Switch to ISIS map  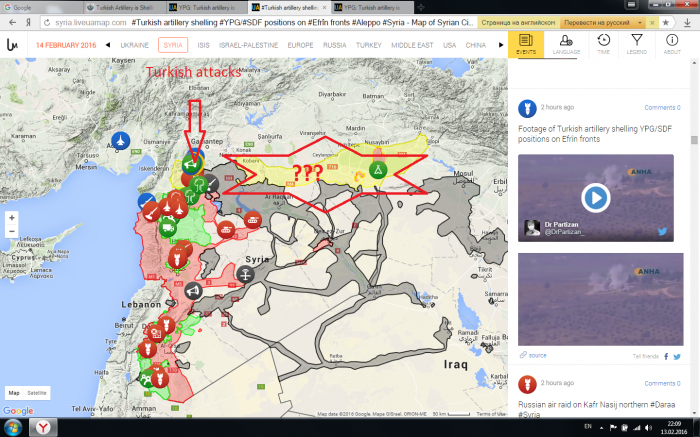(x=203, y=45)
